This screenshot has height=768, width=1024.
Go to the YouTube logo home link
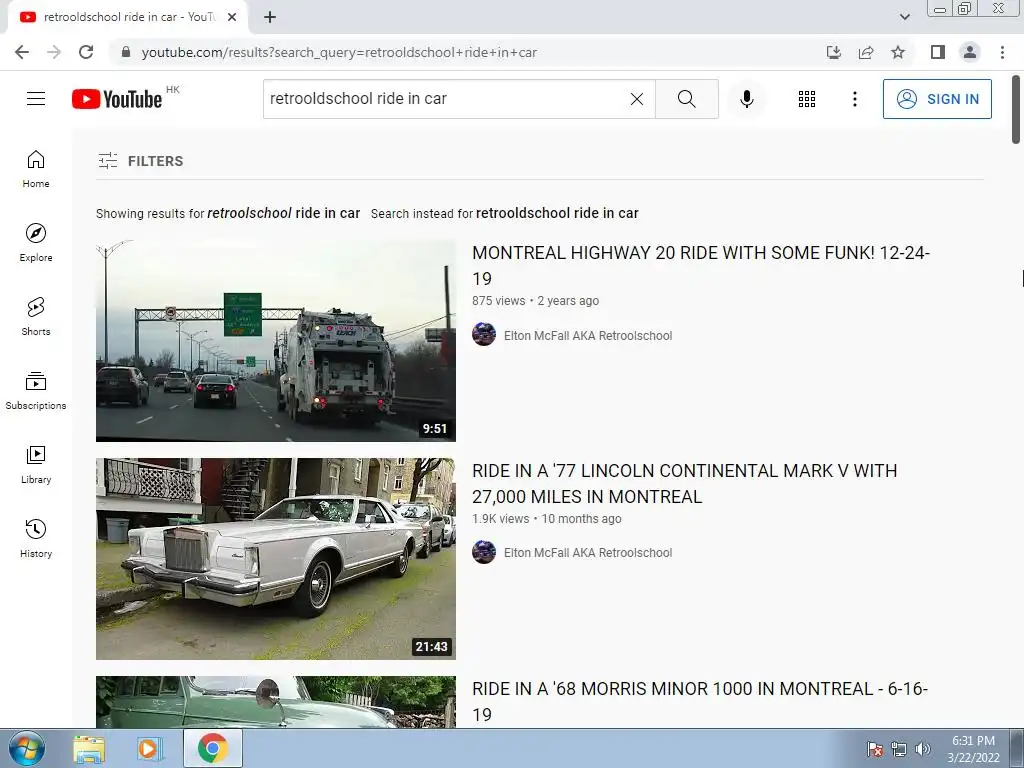(x=117, y=99)
